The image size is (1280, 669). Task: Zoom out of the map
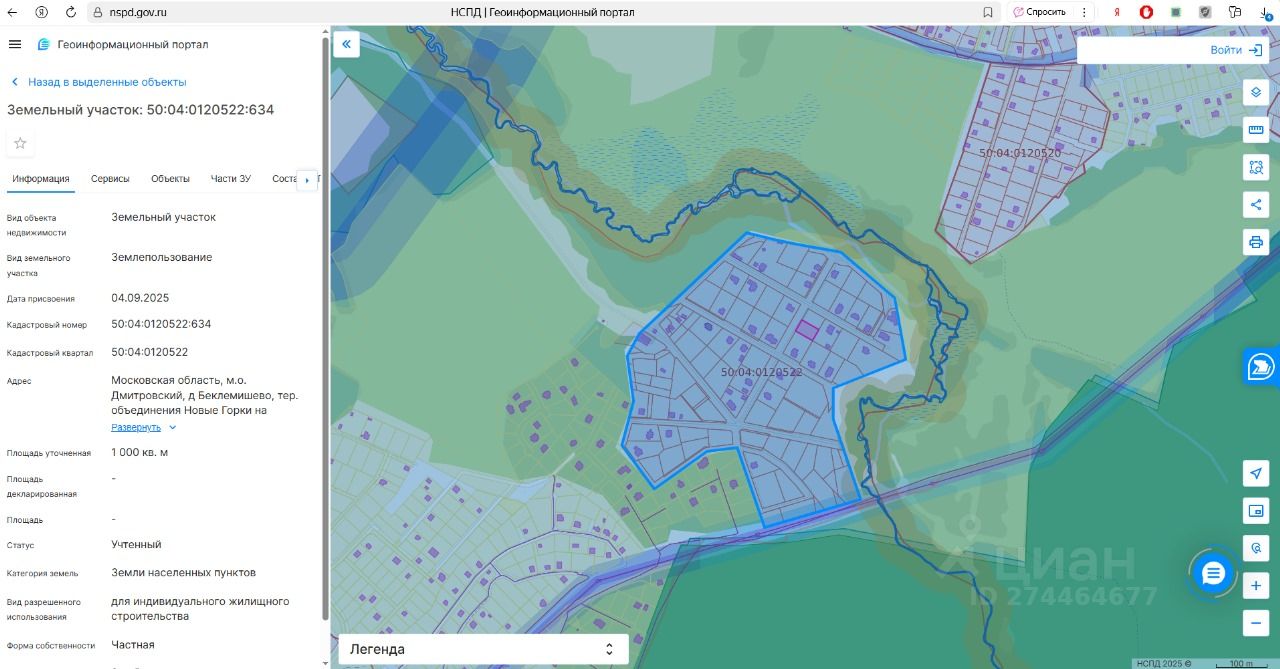(x=1256, y=623)
